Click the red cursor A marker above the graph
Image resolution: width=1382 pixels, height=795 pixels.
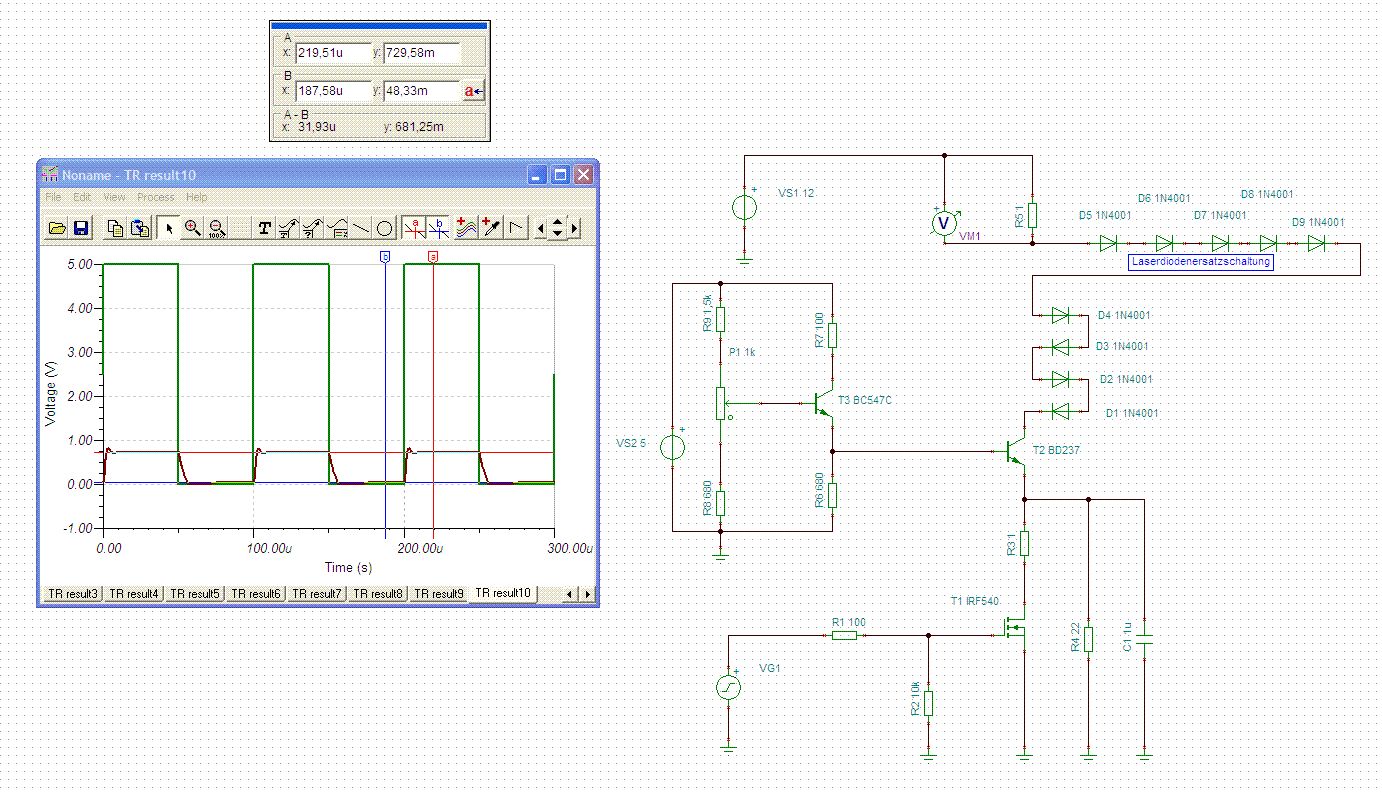[x=433, y=257]
